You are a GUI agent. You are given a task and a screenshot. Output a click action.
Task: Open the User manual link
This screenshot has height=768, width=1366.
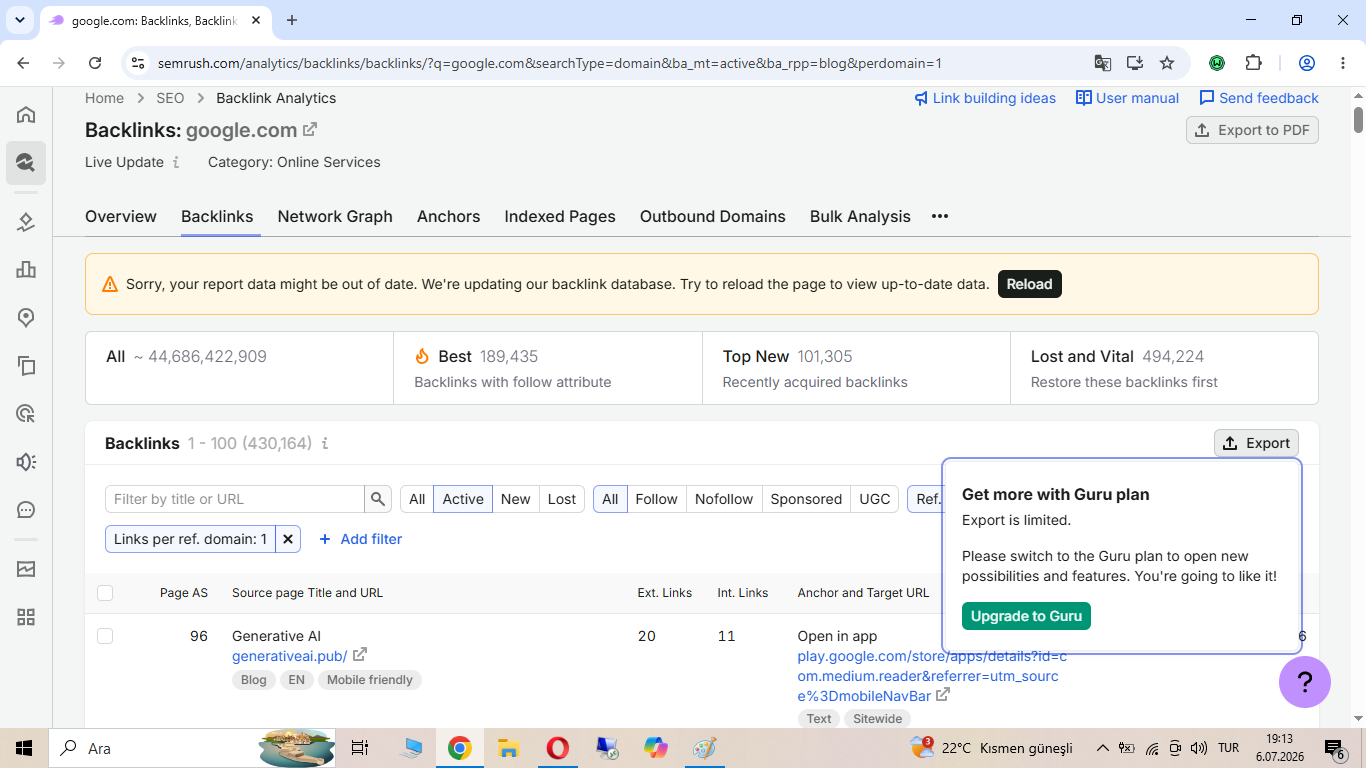1127,98
